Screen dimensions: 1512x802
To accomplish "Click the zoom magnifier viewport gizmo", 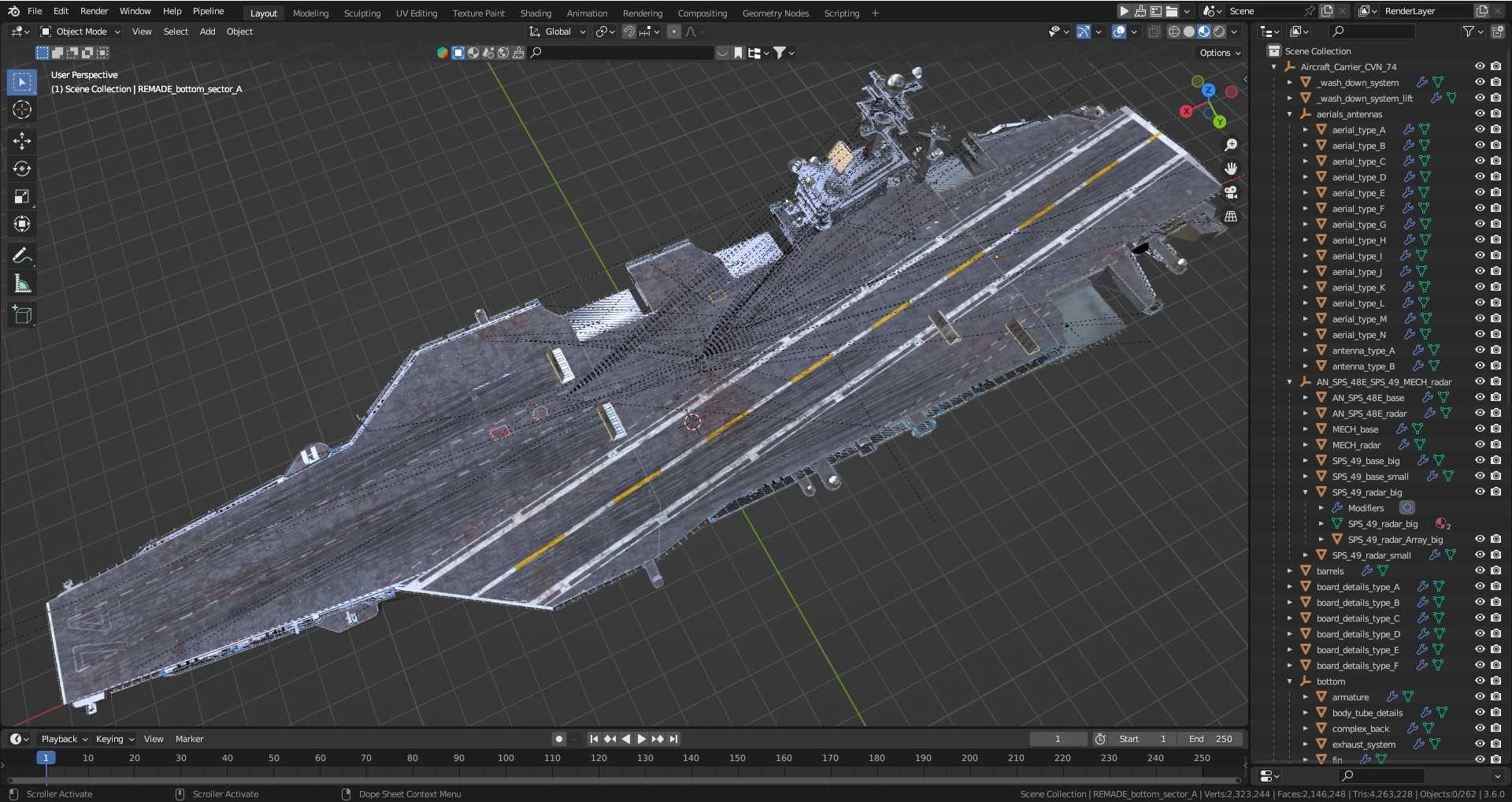I will [1231, 145].
